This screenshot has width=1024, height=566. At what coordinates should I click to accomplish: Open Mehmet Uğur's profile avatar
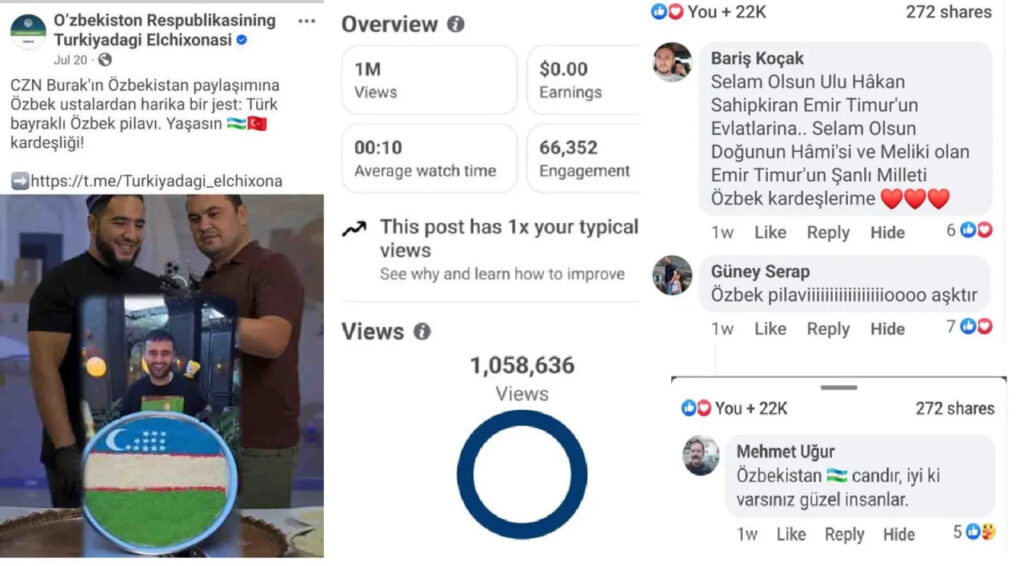pos(701,456)
